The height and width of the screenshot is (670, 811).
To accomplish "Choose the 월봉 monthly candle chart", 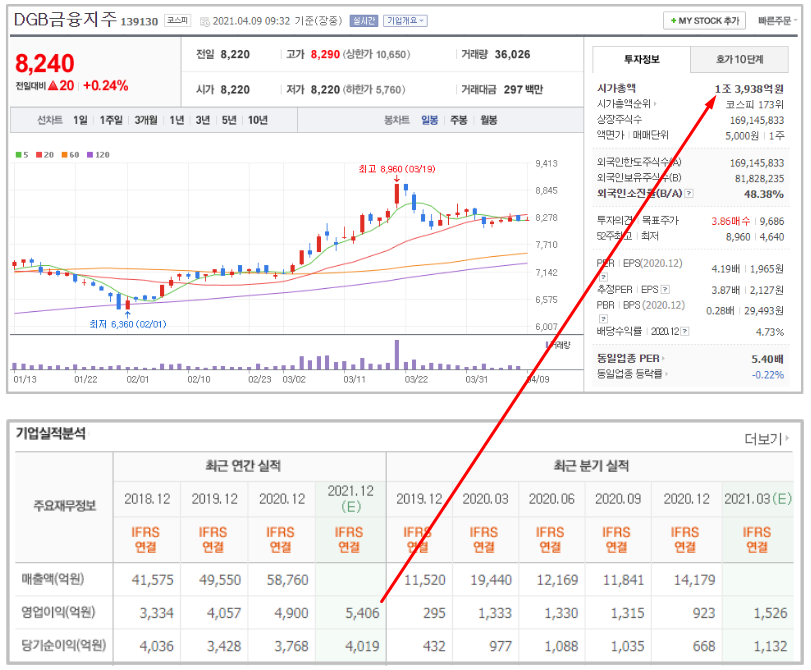I will tap(489, 120).
